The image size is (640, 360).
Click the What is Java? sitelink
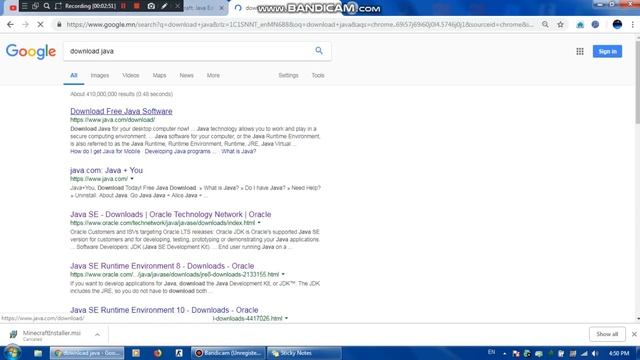point(239,151)
